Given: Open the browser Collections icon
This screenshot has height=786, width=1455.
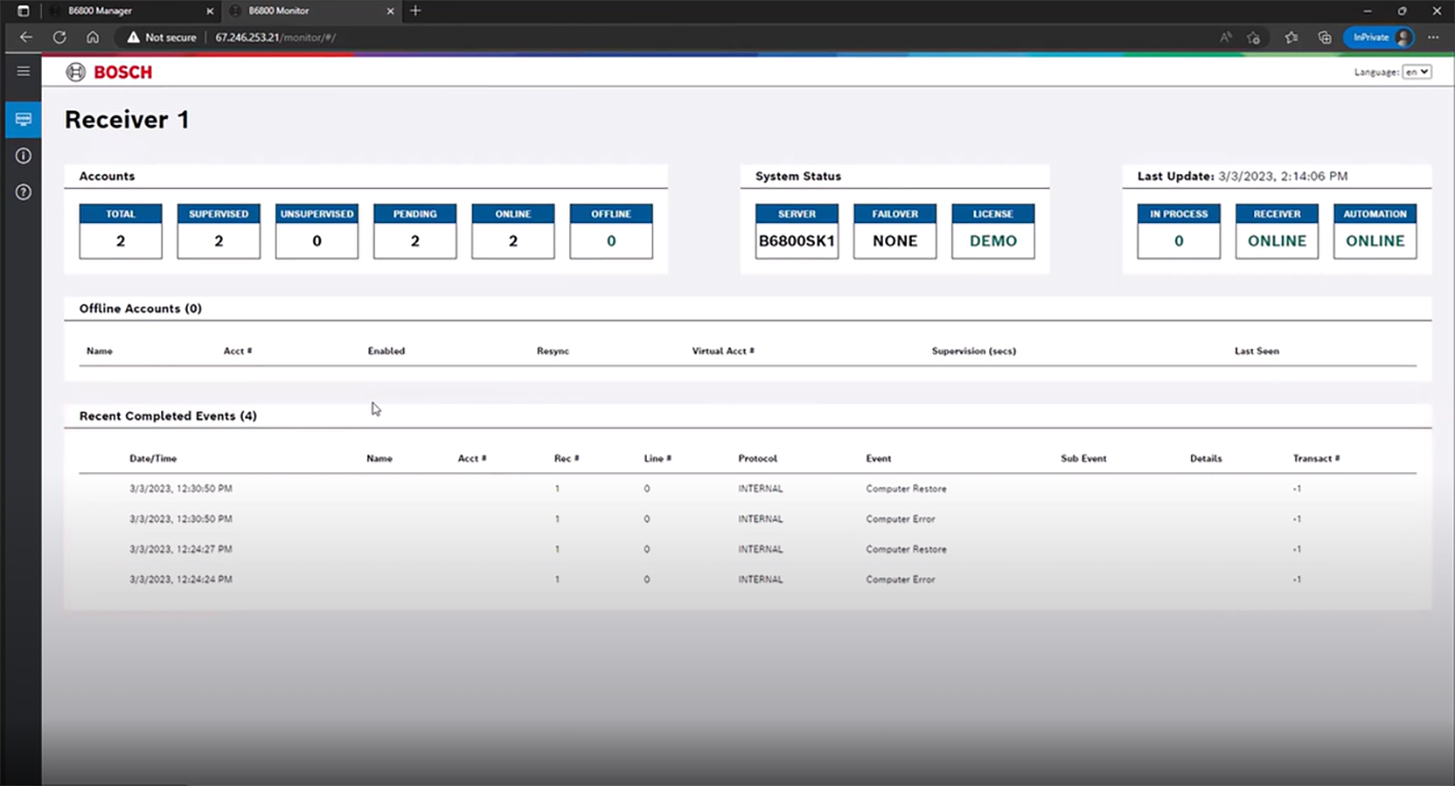Looking at the screenshot, I should (1324, 37).
